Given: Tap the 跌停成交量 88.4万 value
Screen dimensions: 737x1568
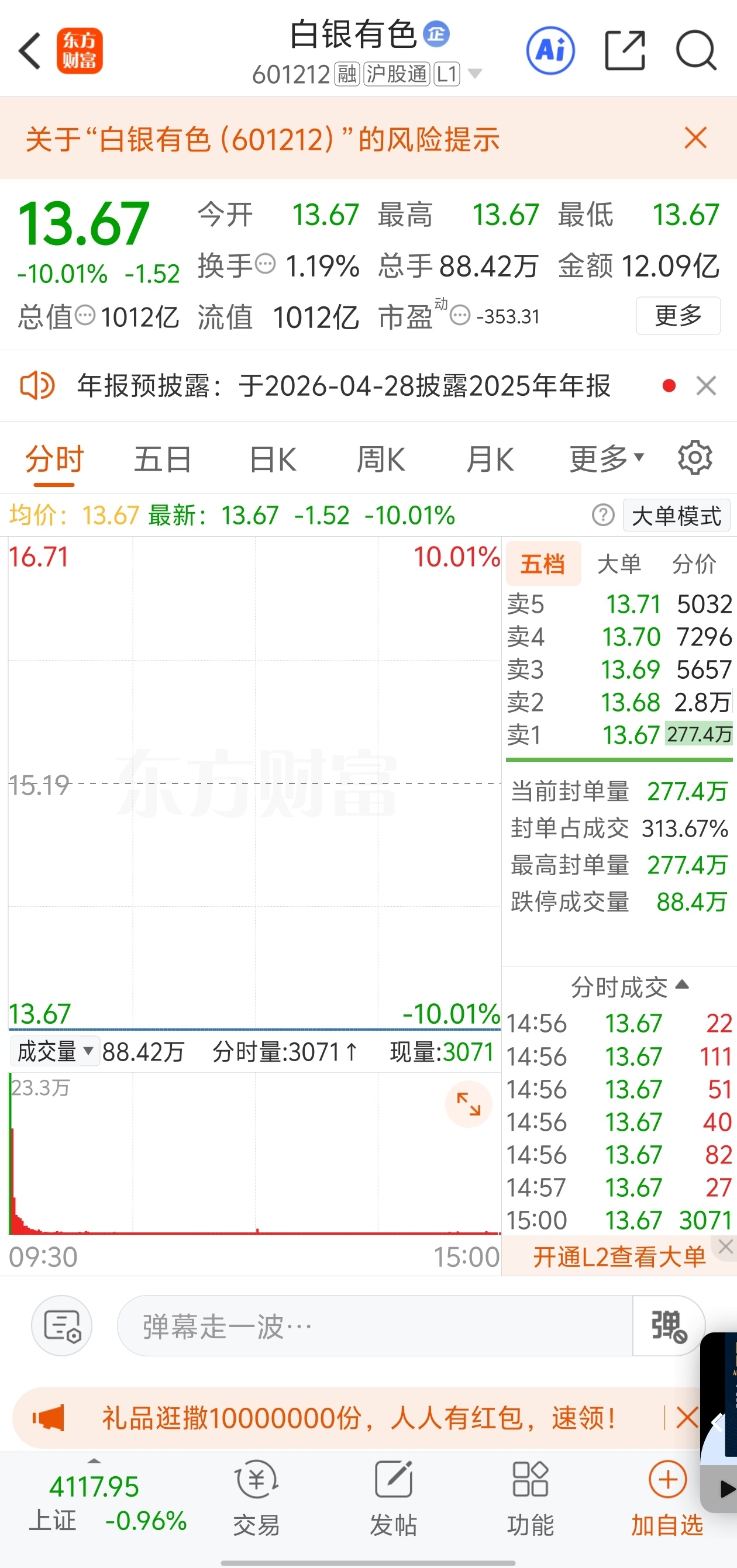Looking at the screenshot, I should [x=692, y=902].
